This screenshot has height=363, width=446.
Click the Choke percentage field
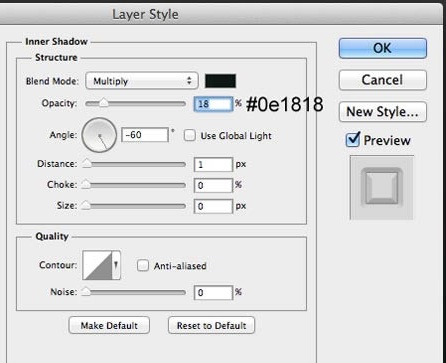pyautogui.click(x=213, y=185)
